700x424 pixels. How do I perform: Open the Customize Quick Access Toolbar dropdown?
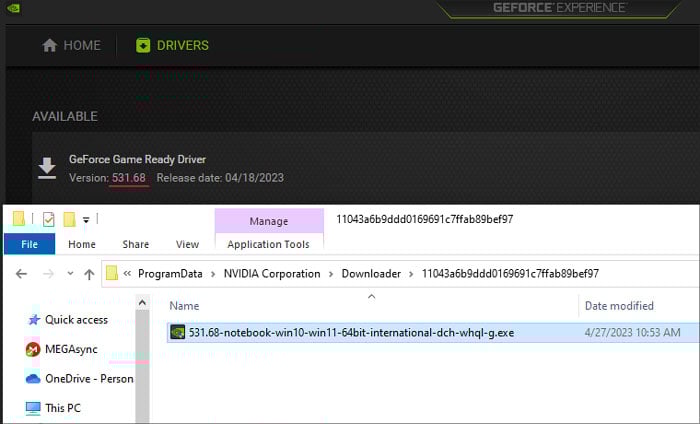[x=86, y=220]
